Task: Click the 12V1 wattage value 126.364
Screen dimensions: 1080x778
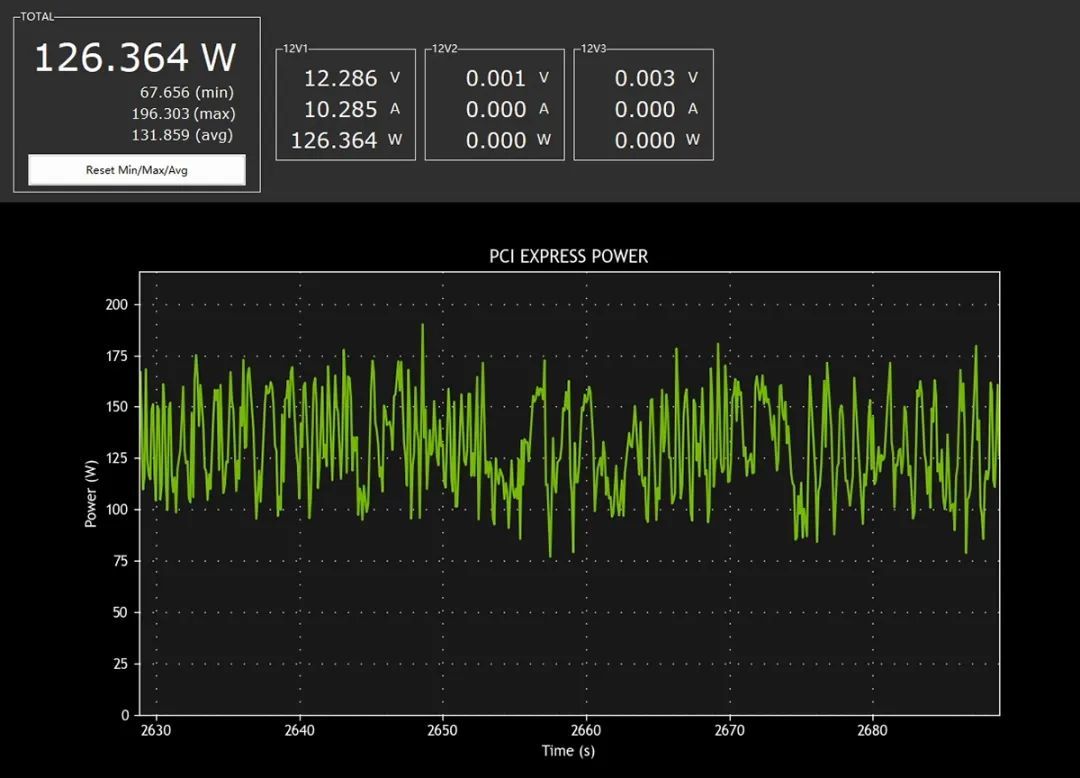Action: pyautogui.click(x=334, y=140)
